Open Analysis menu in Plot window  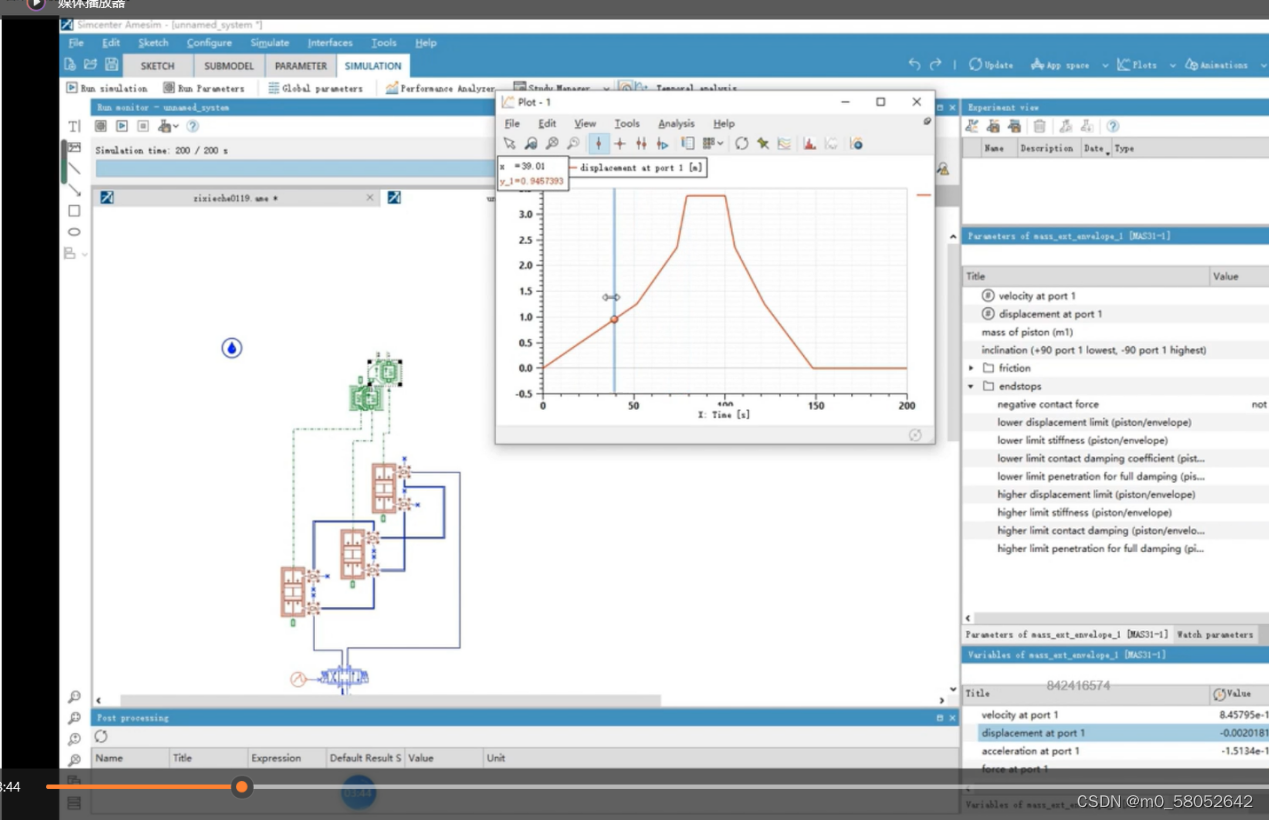coord(676,124)
